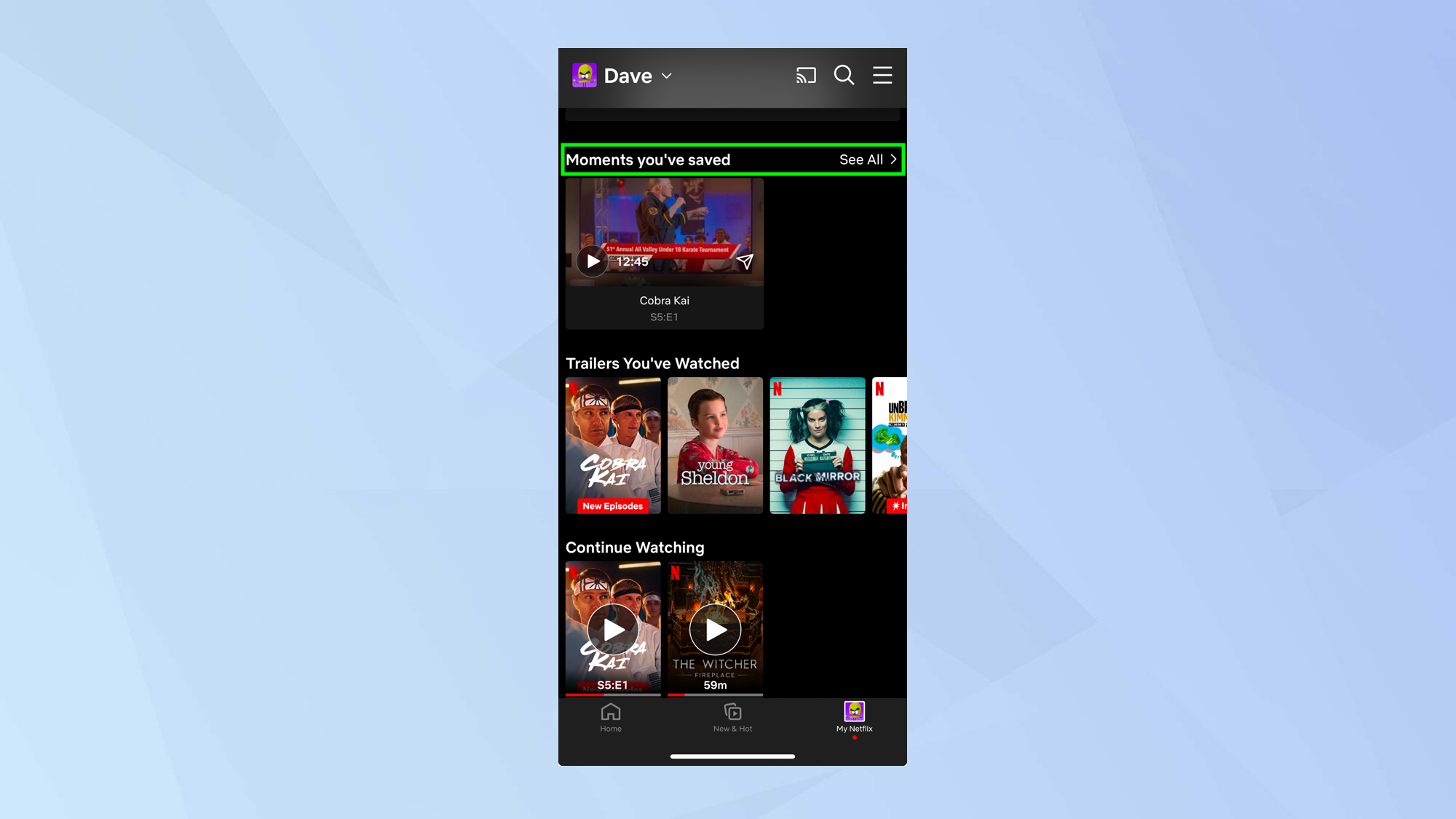The image size is (1456, 819).
Task: Expand the Dave profile switcher chevron
Action: click(666, 76)
